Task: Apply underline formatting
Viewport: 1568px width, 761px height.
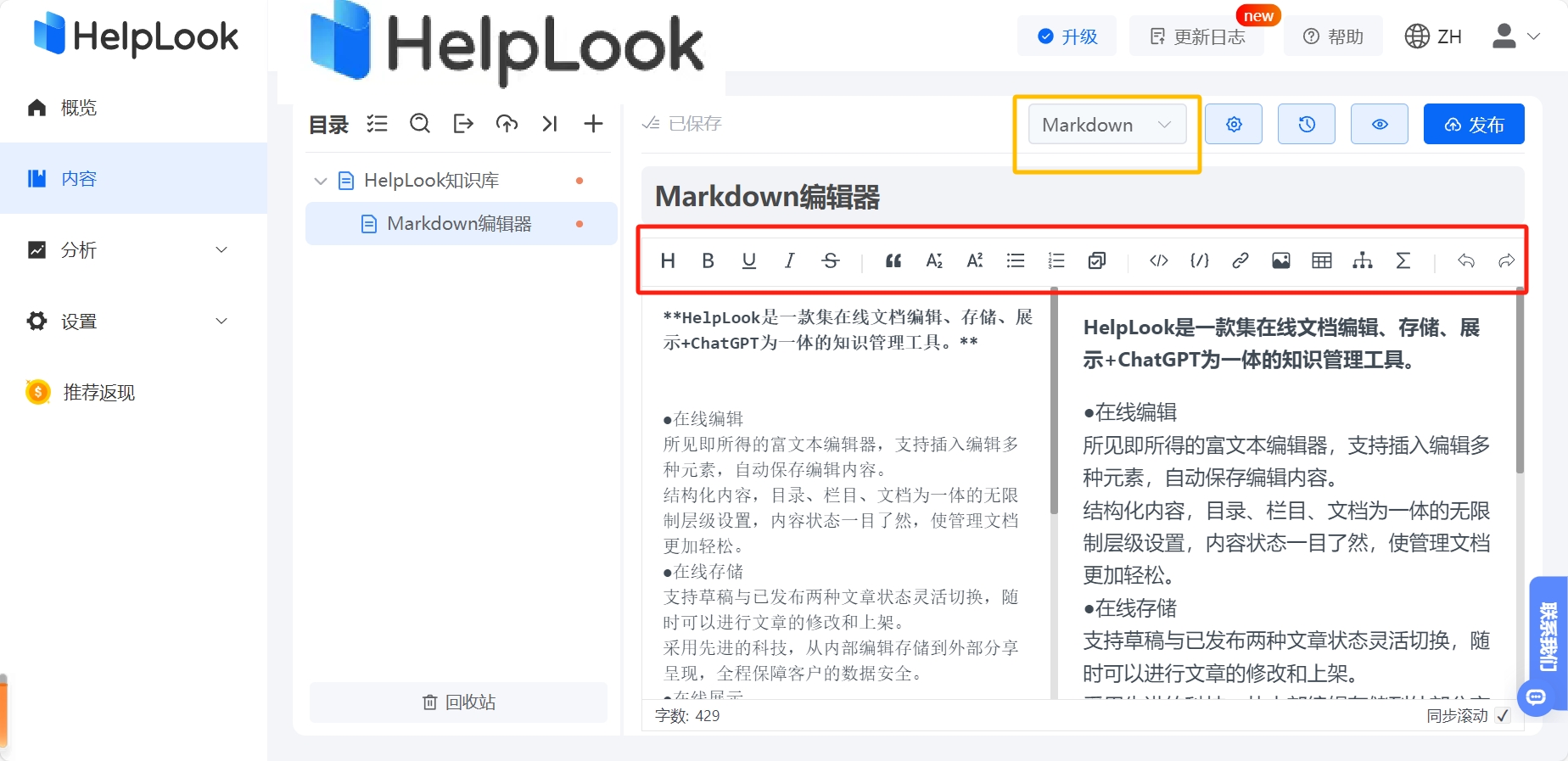Action: (749, 260)
